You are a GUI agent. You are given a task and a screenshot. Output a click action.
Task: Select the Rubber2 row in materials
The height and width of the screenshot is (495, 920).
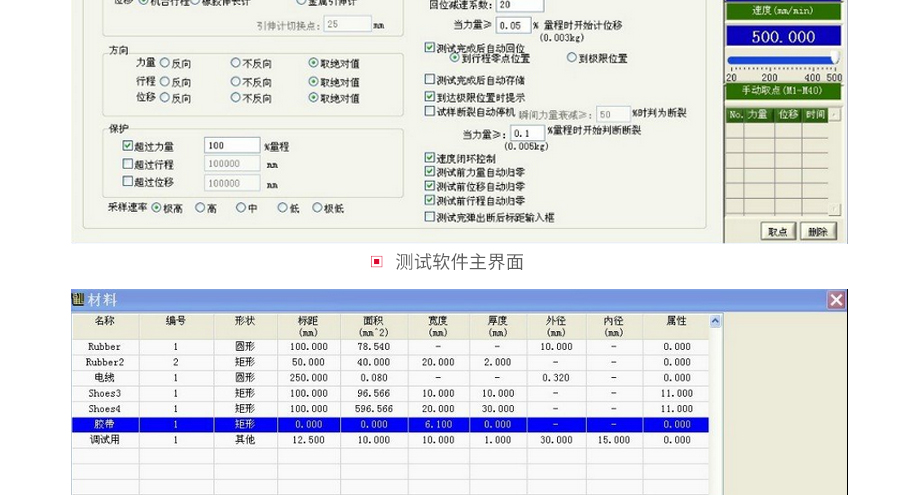coord(105,362)
